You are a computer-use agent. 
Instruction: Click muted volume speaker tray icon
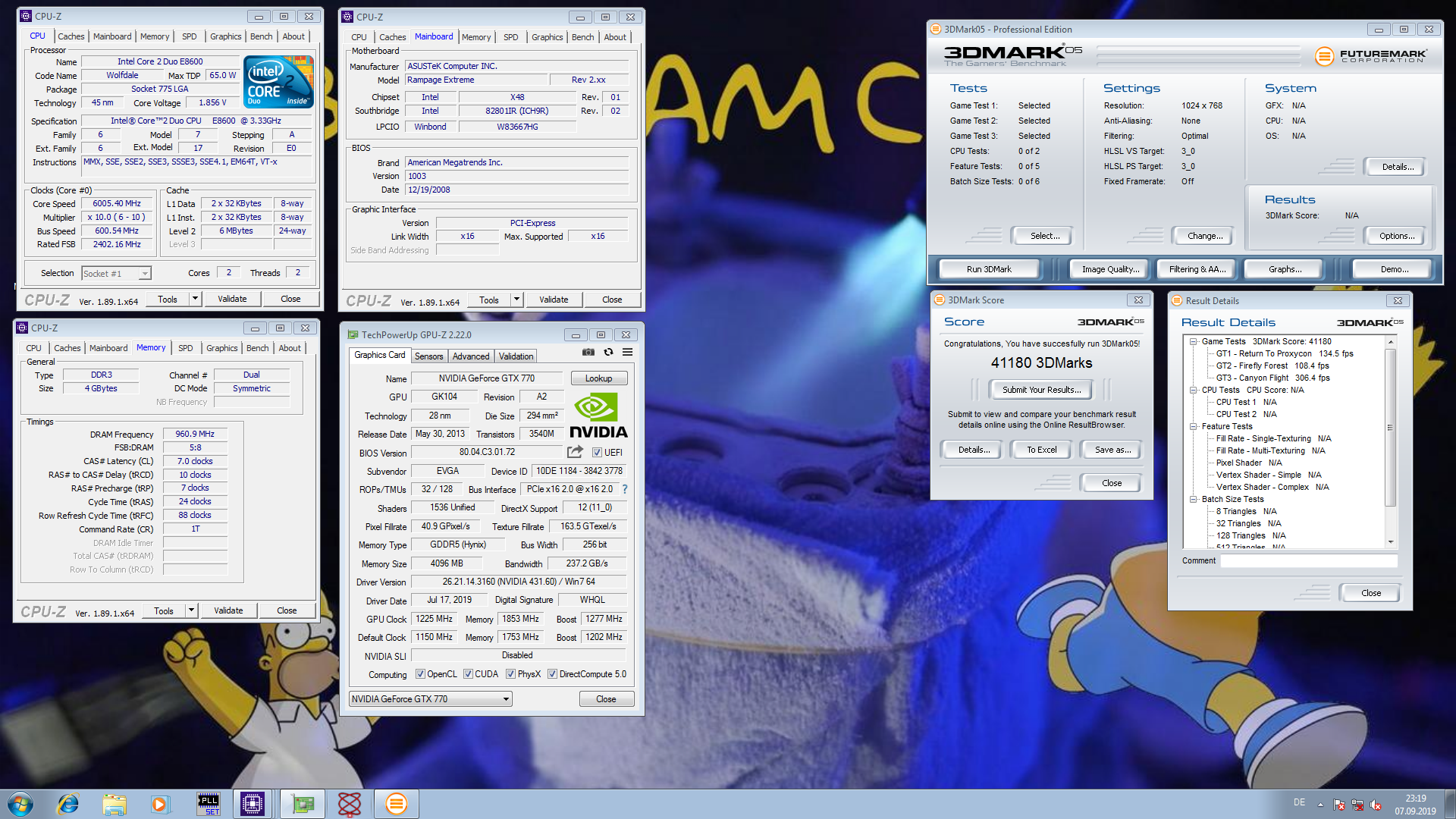coord(1376,805)
